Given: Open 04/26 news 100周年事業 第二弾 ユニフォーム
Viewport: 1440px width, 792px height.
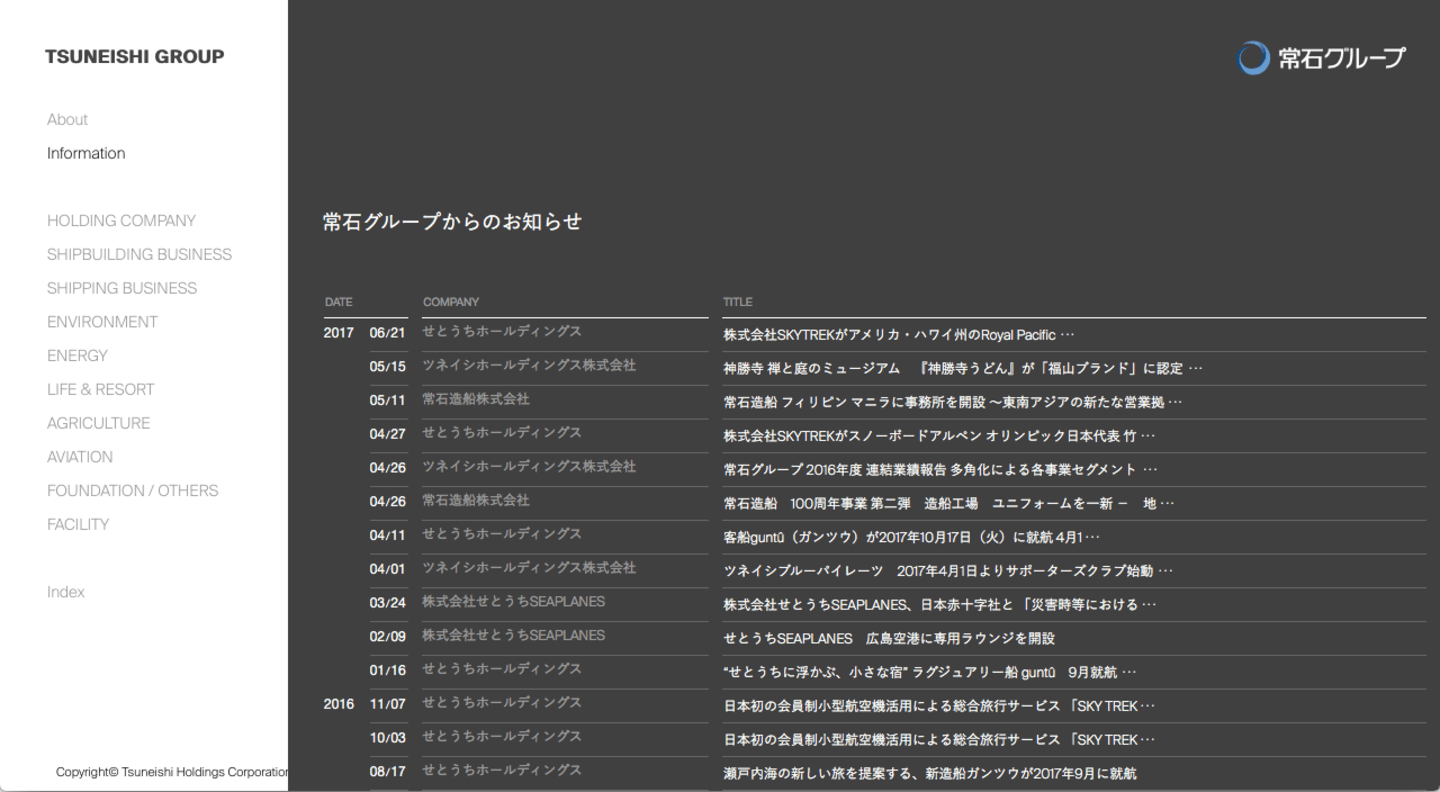Looking at the screenshot, I should pos(949,503).
